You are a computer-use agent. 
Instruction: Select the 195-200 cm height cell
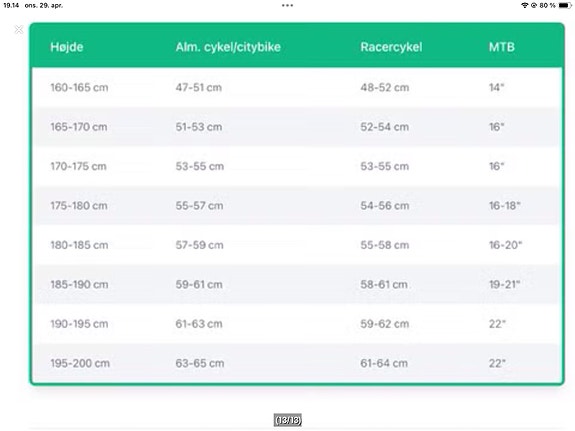[x=80, y=364]
